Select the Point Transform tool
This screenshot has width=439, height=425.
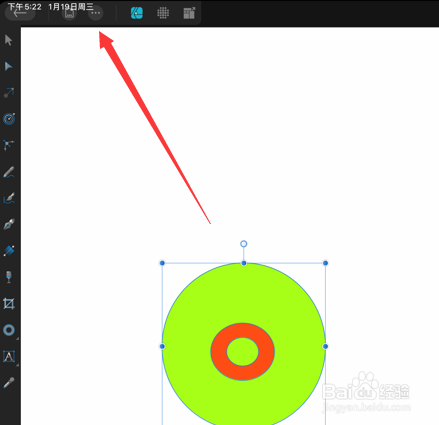(9, 93)
